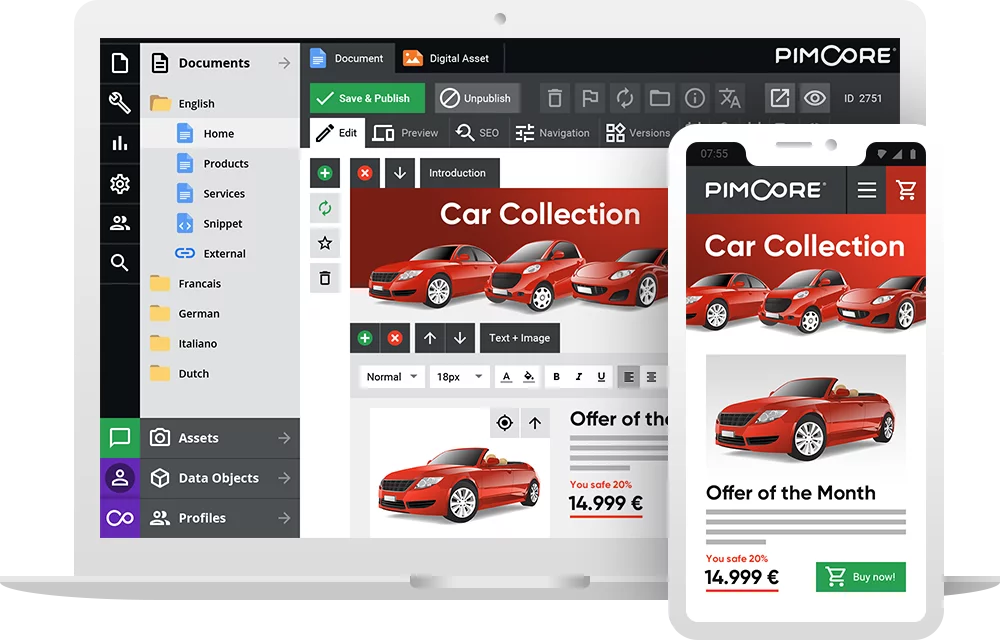Viewport: 1000px width, 640px height.
Task: Open the Normal paragraph style dropdown
Action: click(x=392, y=377)
